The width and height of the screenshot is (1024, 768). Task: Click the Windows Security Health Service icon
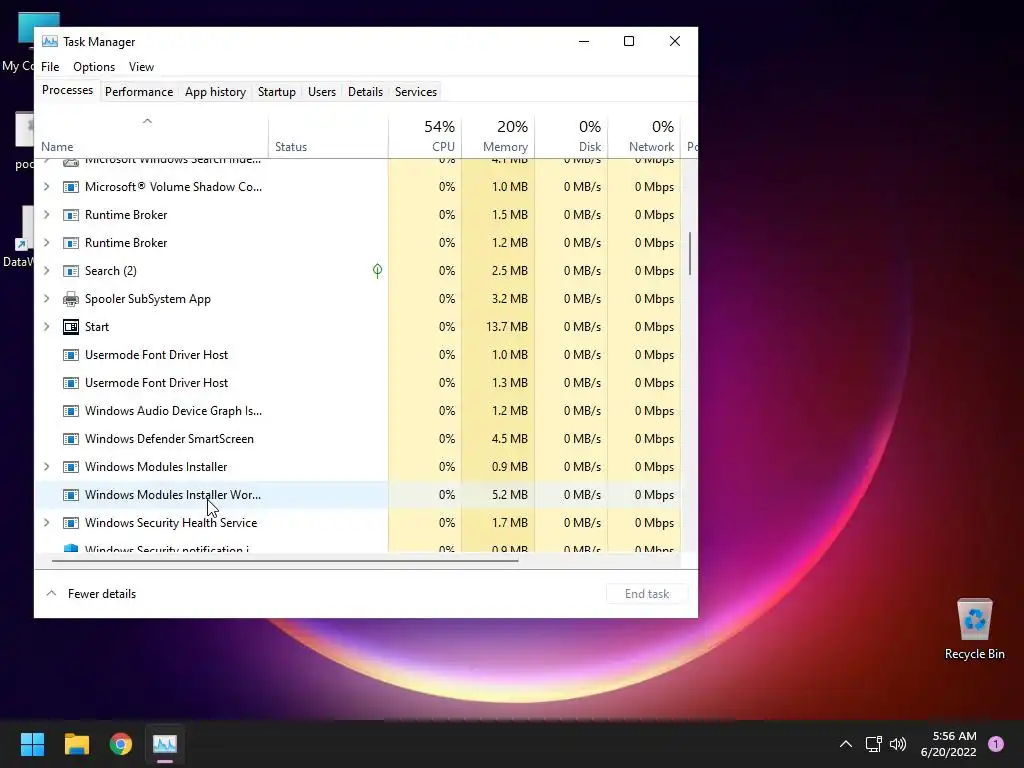(x=71, y=523)
